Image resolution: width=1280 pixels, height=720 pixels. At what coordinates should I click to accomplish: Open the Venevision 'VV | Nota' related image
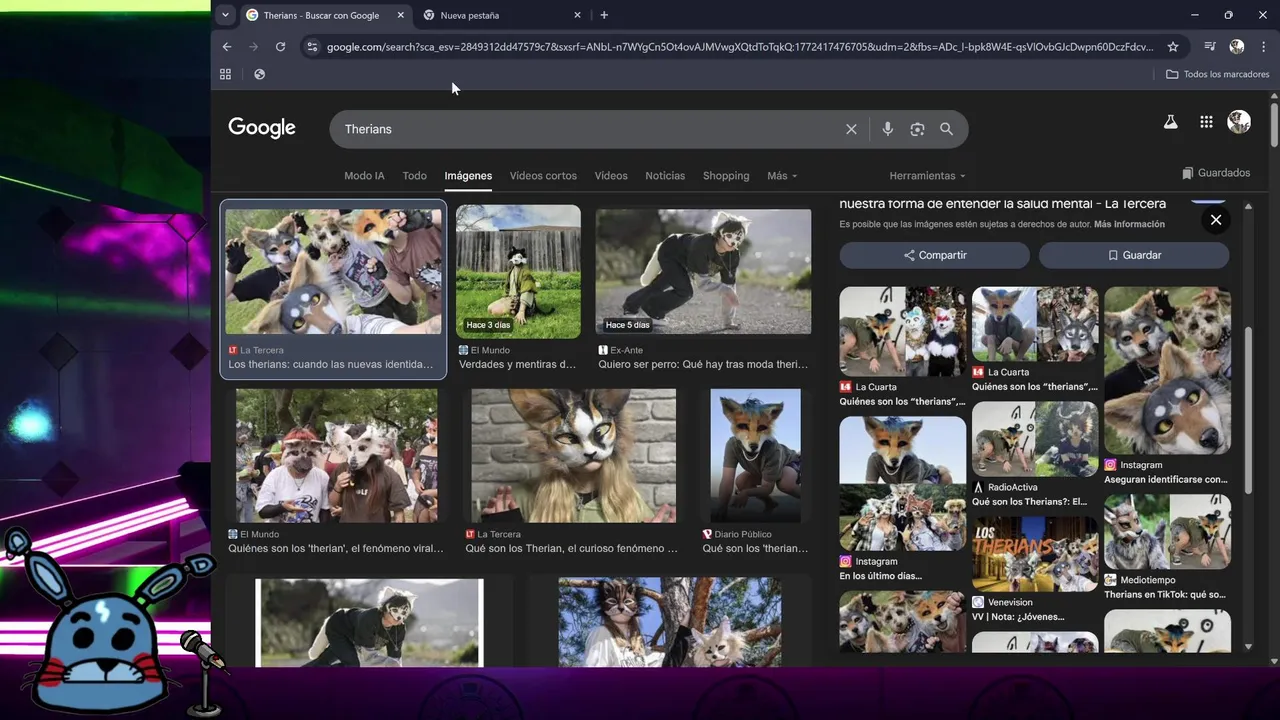(1035, 554)
